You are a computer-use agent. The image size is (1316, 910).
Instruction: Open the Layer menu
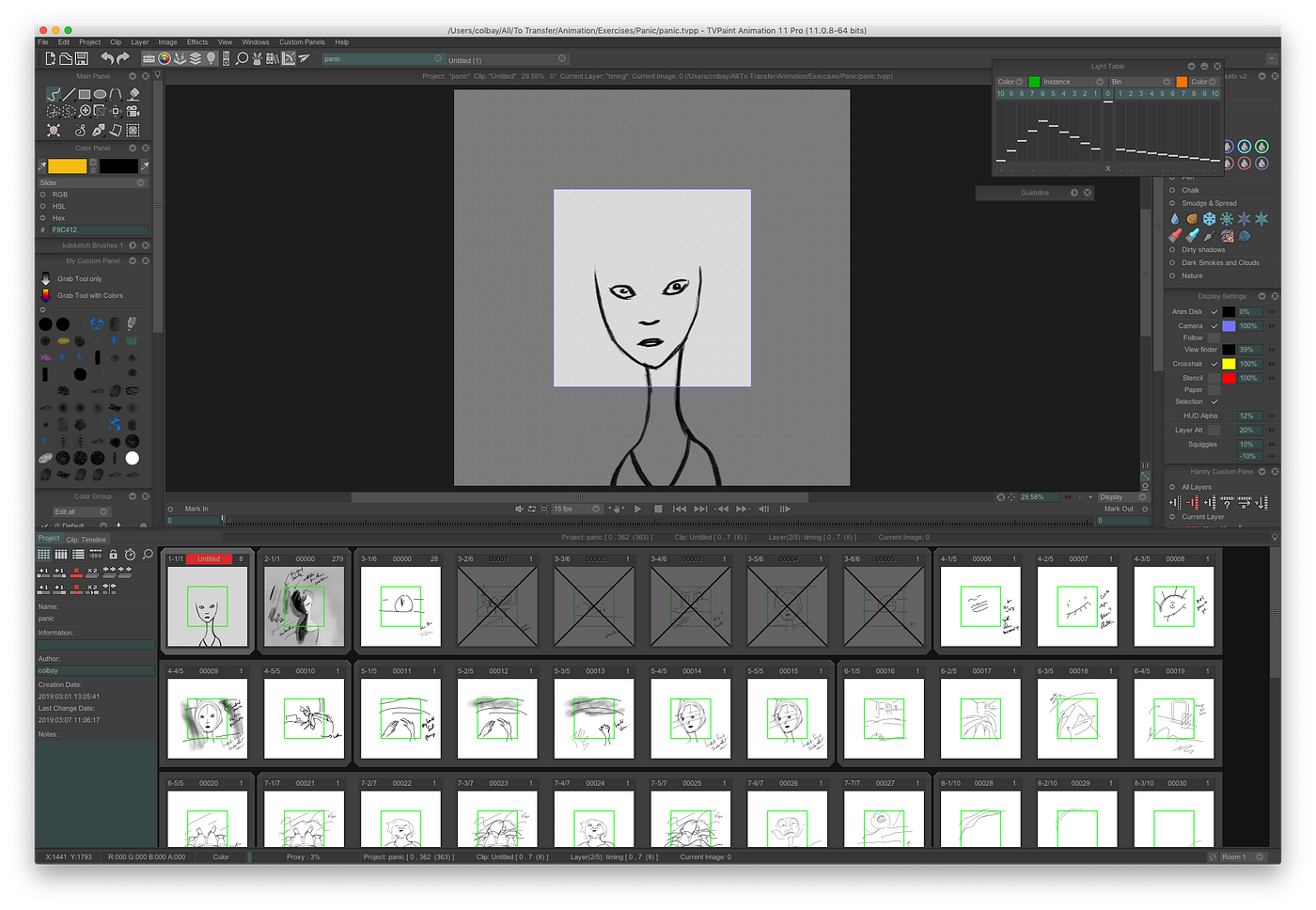(139, 41)
